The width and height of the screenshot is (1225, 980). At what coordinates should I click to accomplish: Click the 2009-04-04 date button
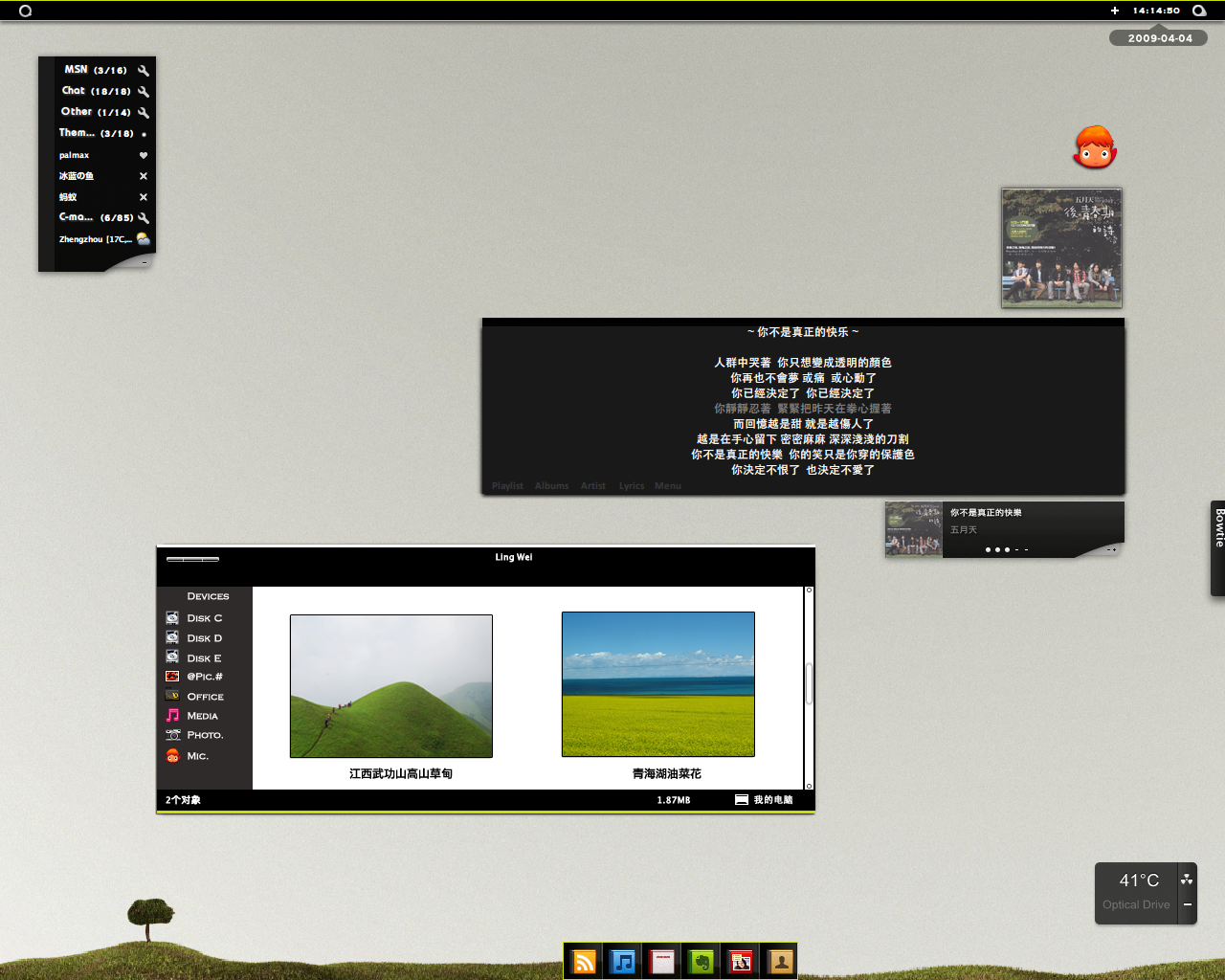point(1159,38)
